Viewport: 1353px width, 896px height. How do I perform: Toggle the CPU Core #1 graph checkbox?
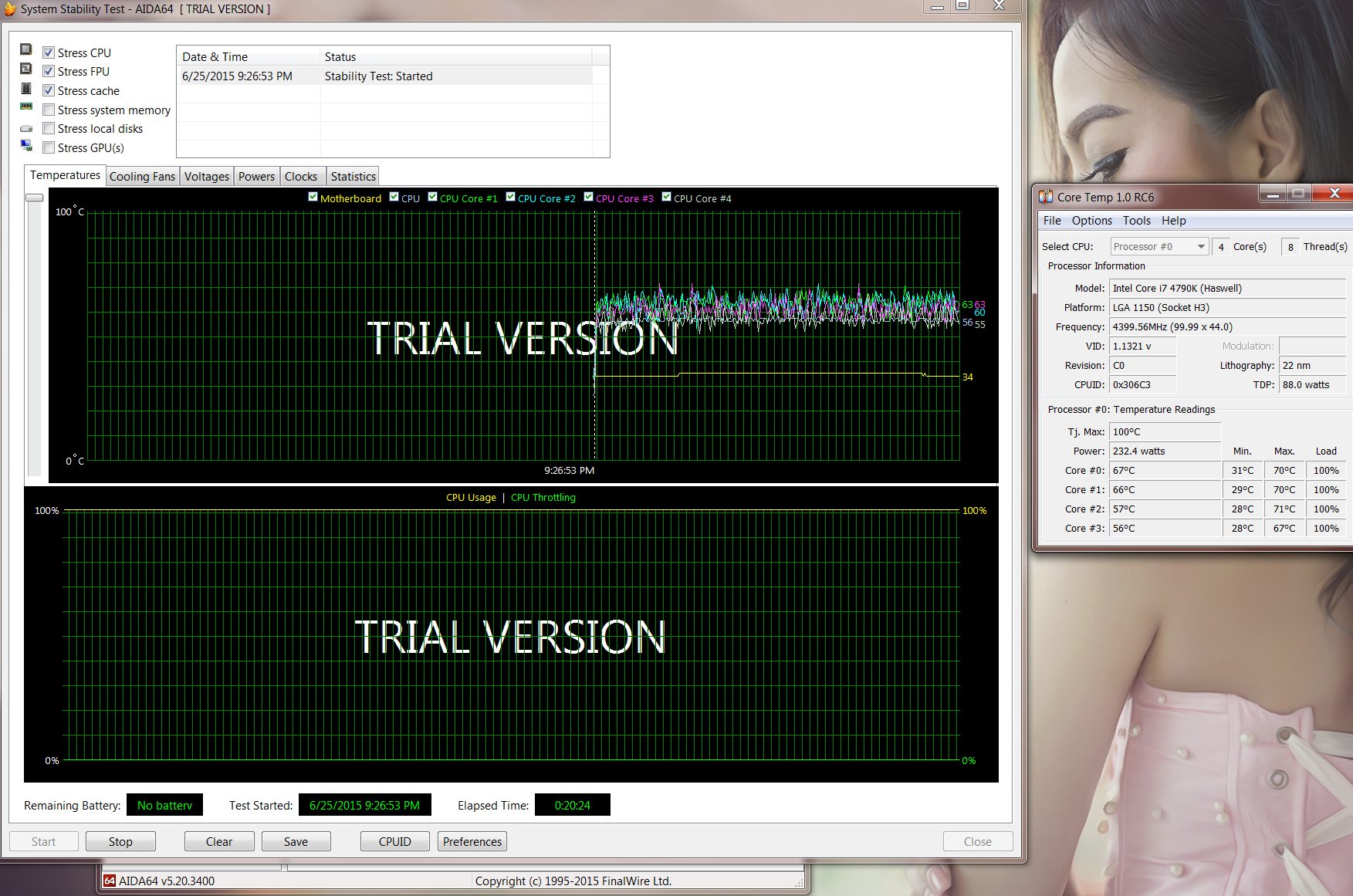433,197
